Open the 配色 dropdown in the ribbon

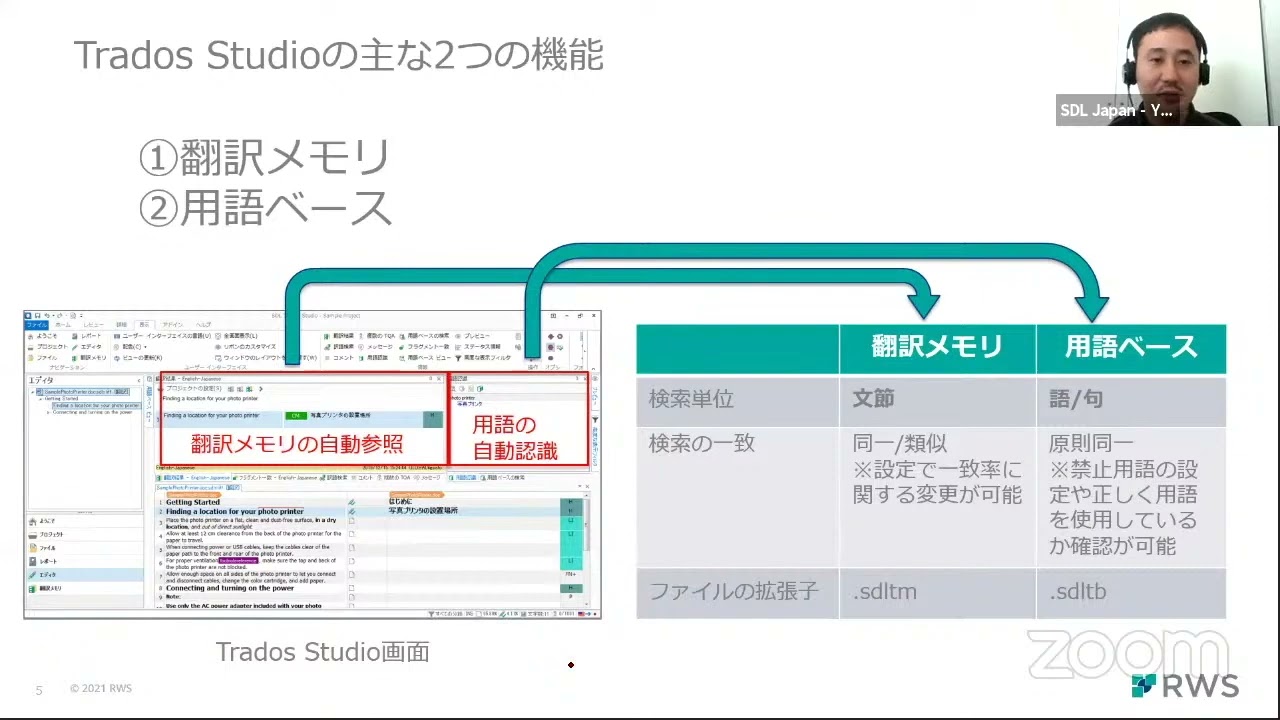coord(131,347)
